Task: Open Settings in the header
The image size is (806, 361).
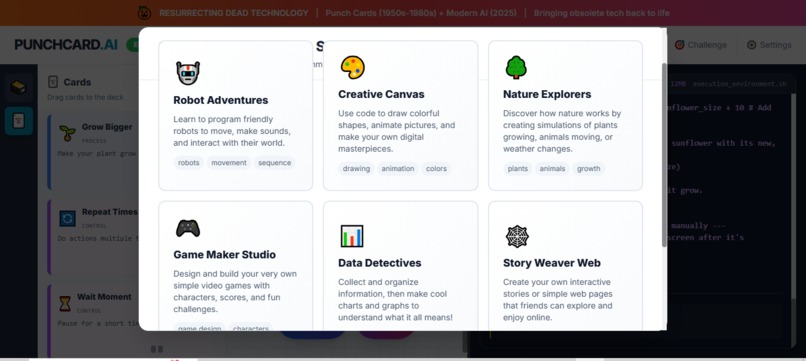Action: point(769,45)
